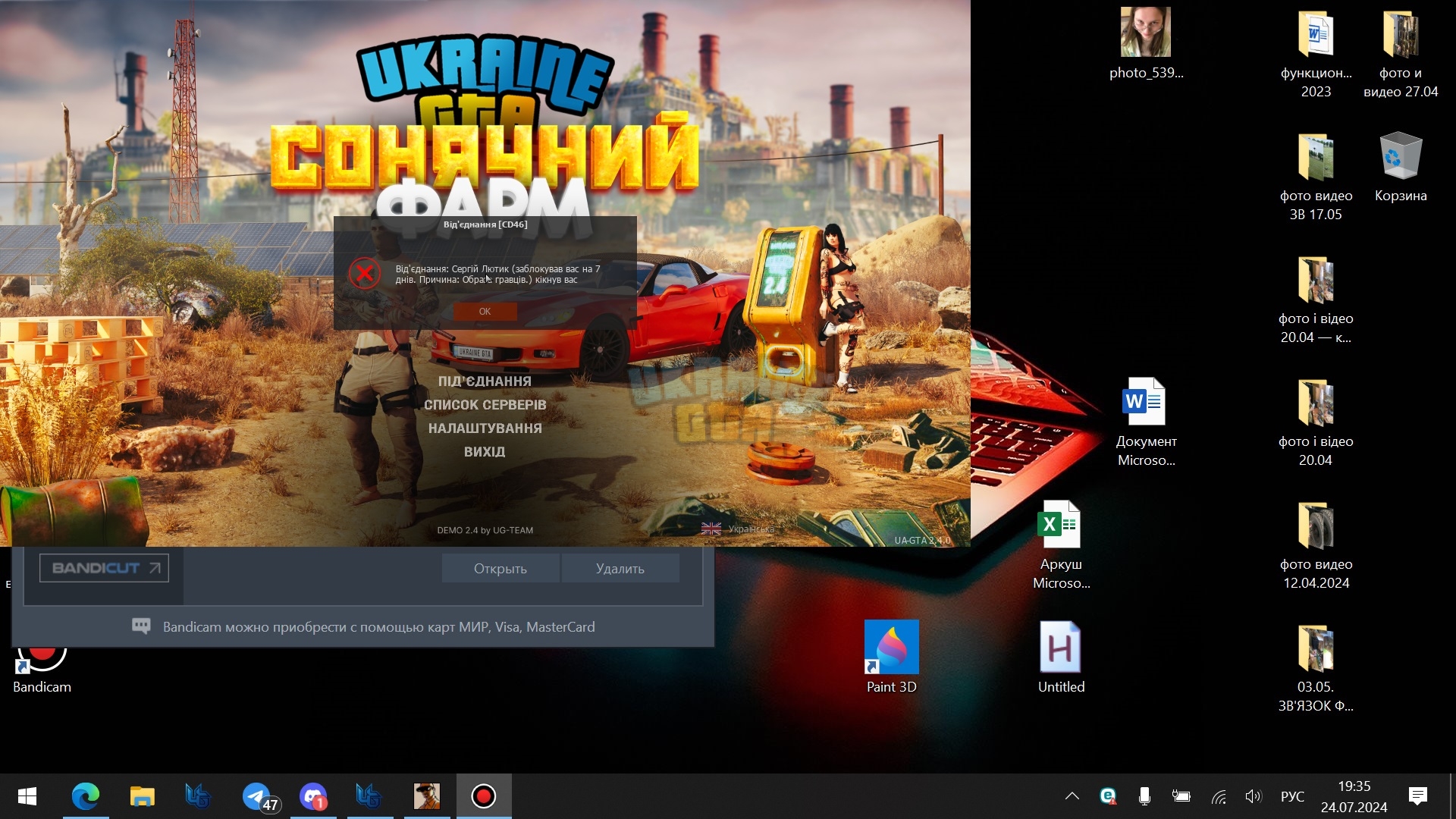This screenshot has width=1456, height=819.
Task: Select the фото и видео 27.04 folder
Action: [1401, 55]
